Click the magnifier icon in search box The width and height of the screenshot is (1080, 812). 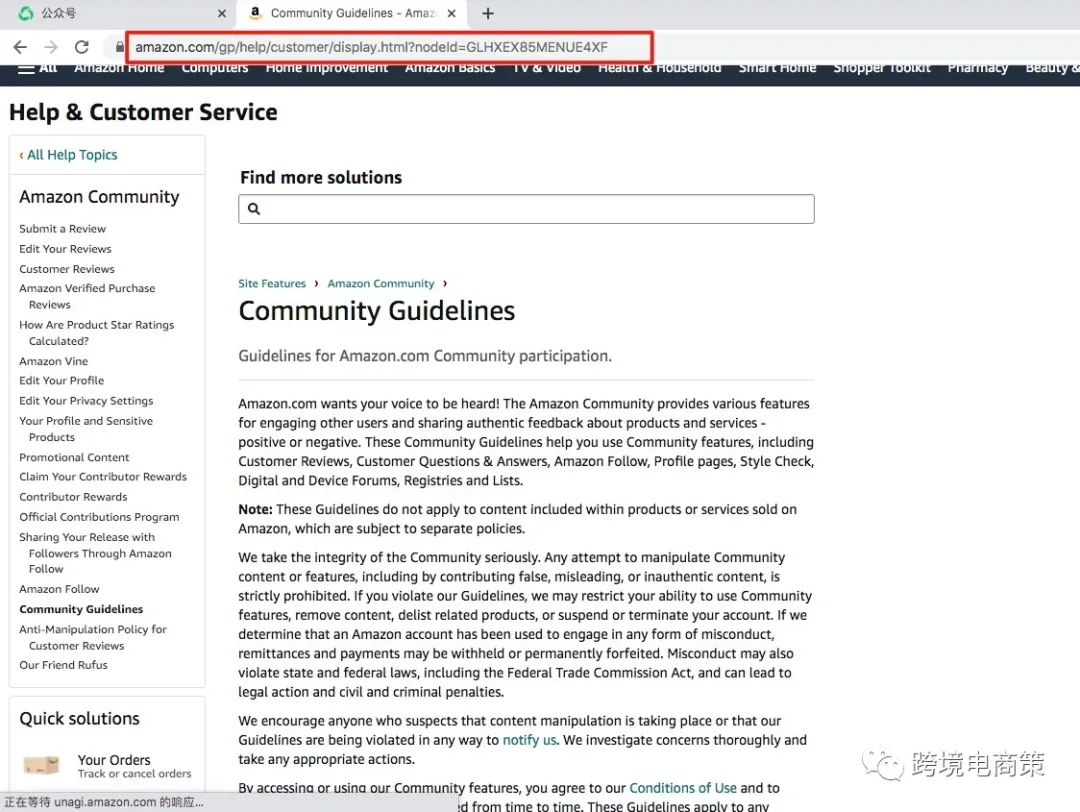(253, 209)
